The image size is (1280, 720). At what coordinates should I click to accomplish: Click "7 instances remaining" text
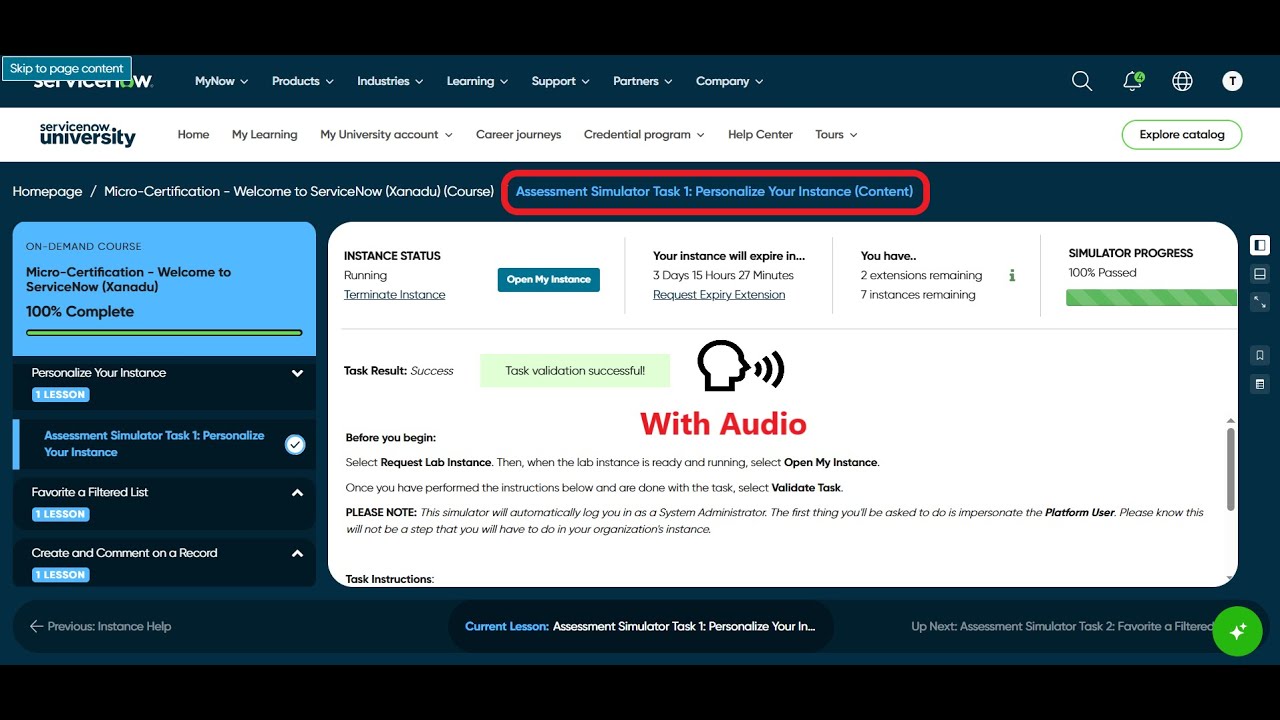tap(918, 294)
